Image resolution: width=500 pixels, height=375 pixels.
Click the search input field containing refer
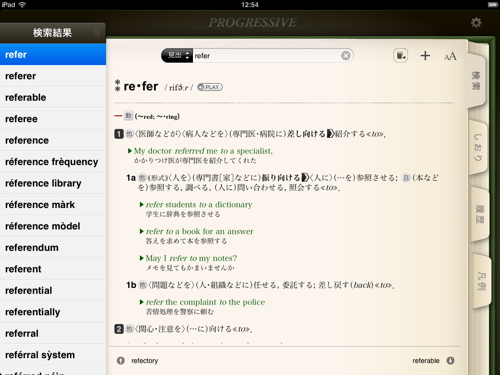pyautogui.click(x=267, y=55)
